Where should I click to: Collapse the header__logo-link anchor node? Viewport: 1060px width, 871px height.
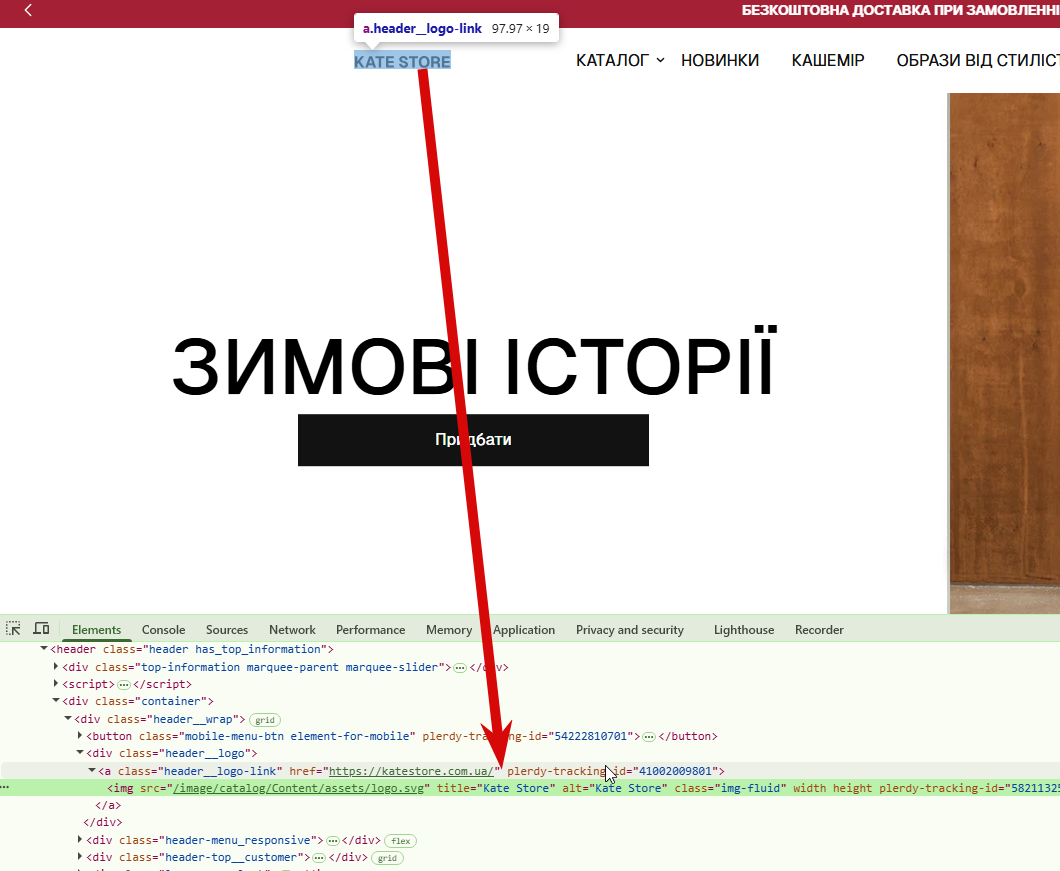pyautogui.click(x=92, y=770)
